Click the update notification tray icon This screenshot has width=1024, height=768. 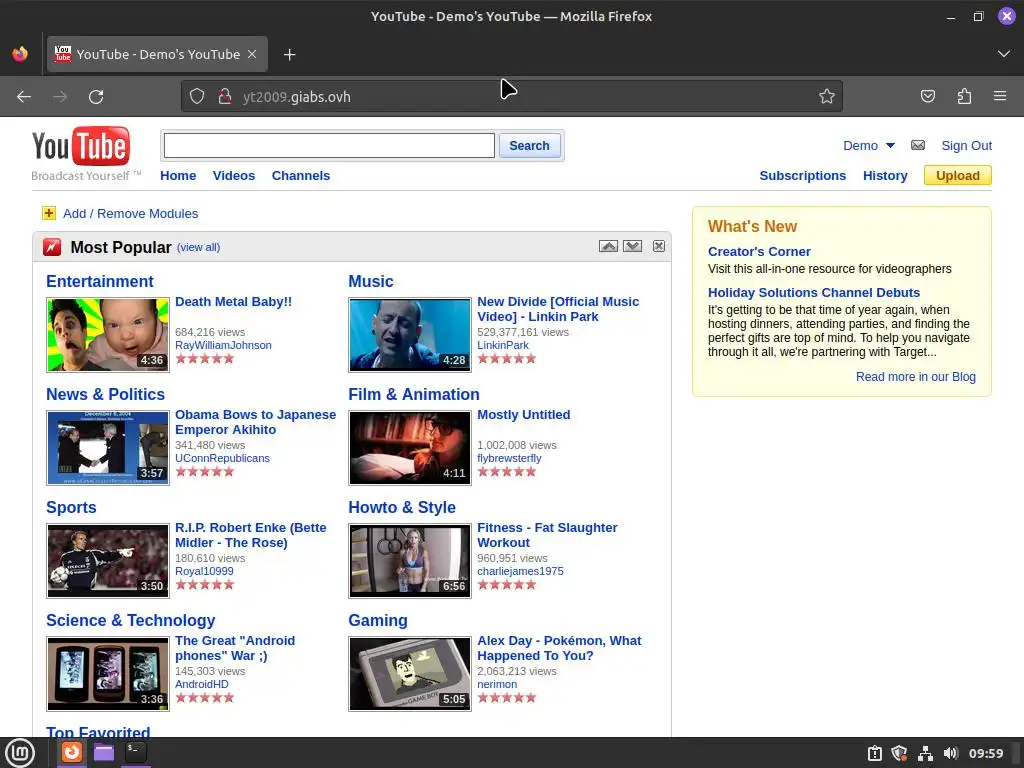(x=875, y=753)
